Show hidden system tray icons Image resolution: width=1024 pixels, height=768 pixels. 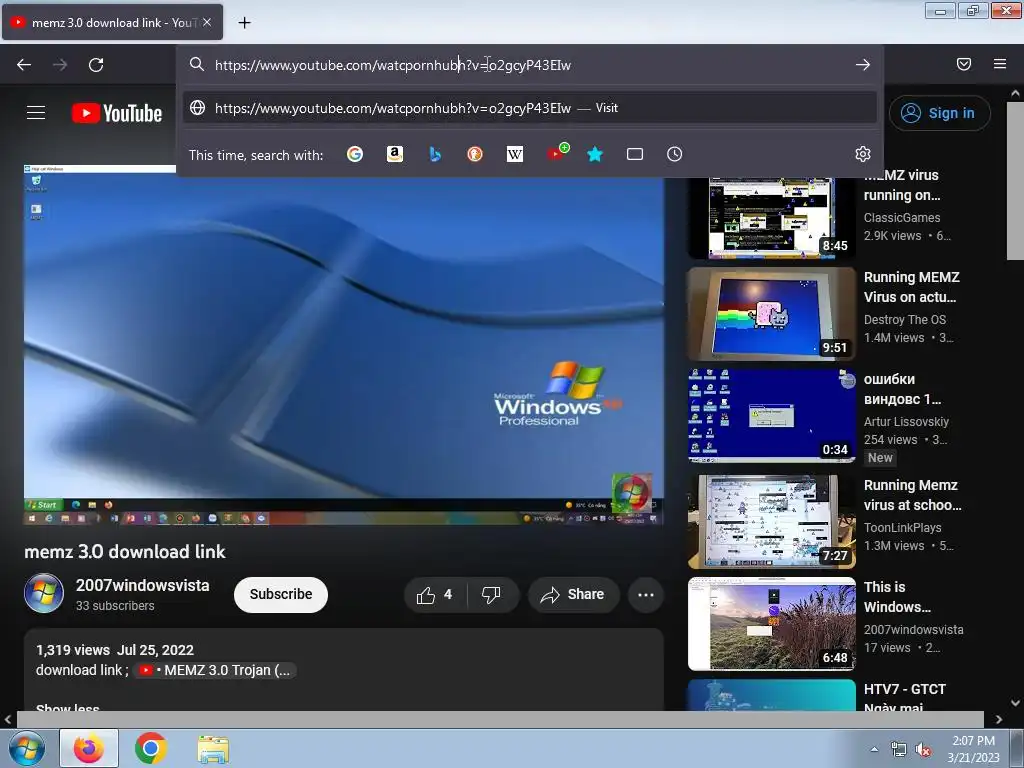(874, 749)
